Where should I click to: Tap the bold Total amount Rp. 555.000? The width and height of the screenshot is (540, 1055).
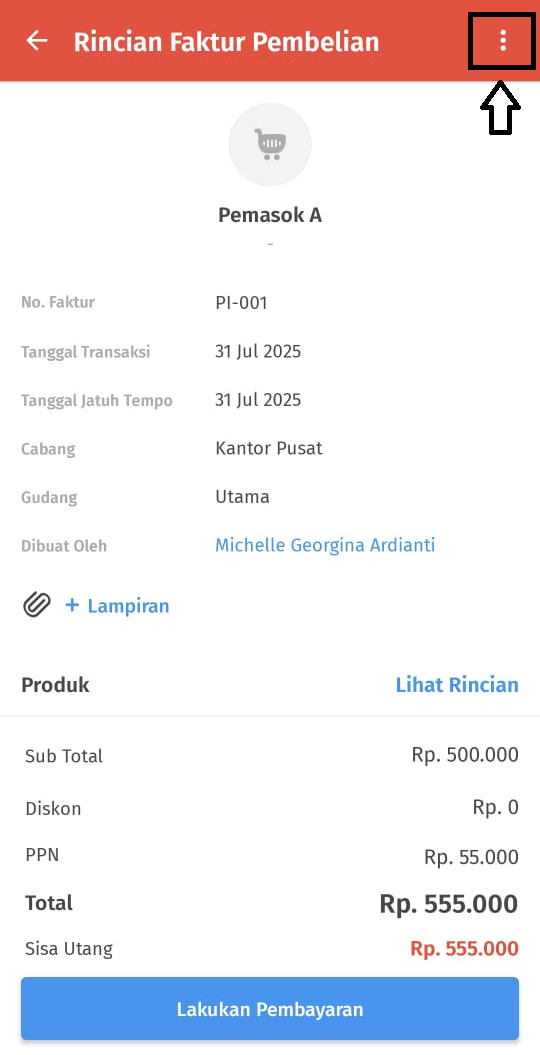449,904
